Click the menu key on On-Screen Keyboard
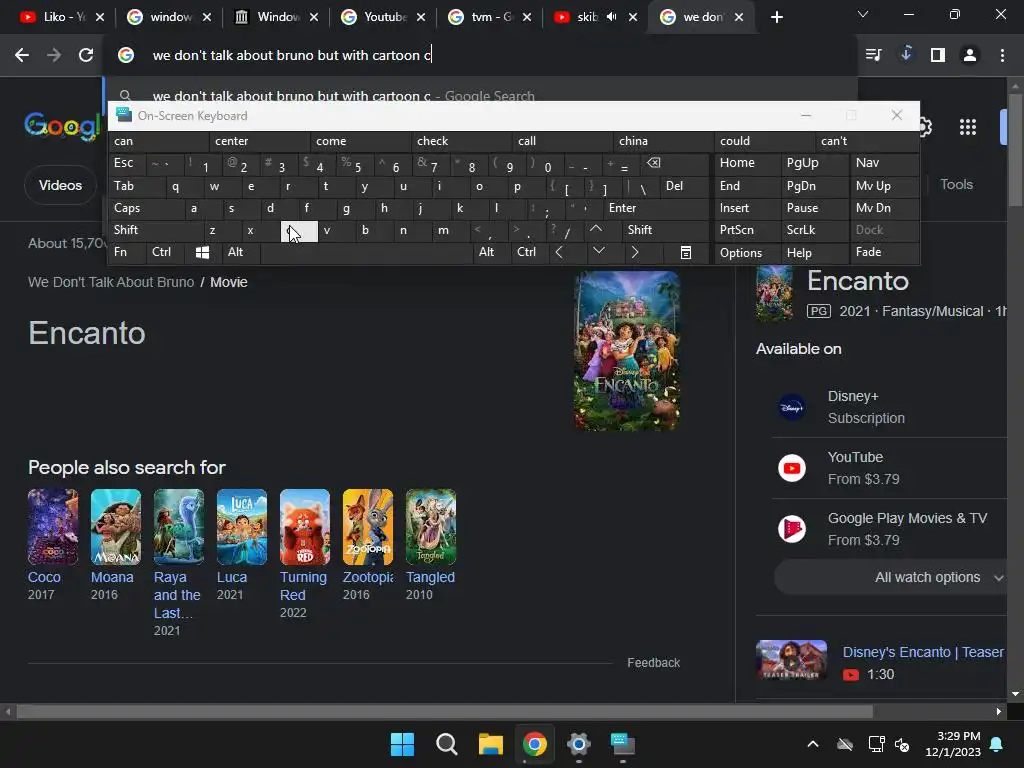 (686, 252)
